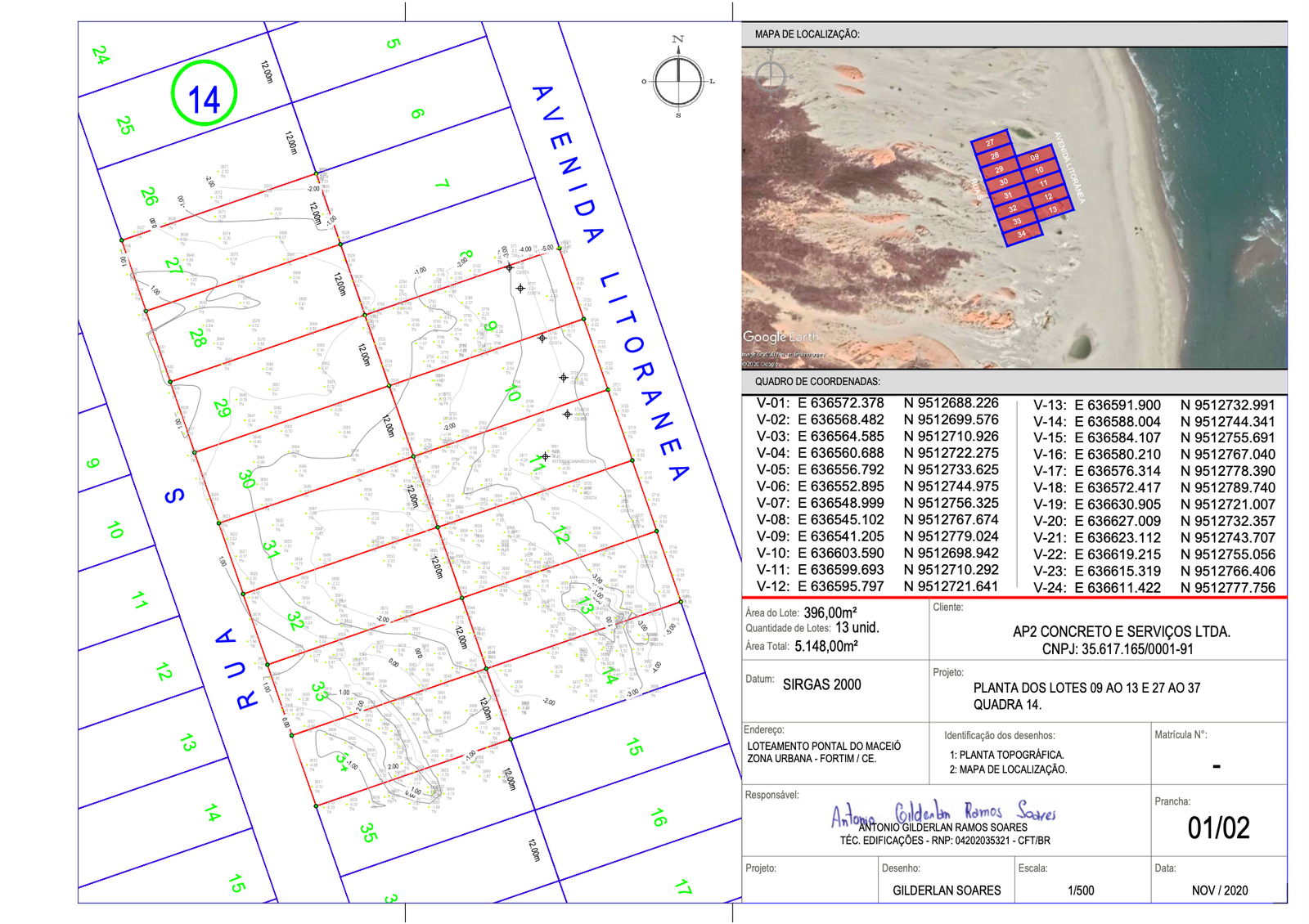This screenshot has width=1309, height=924.
Task: Click the sheet number 01/02
Action: tap(1218, 828)
